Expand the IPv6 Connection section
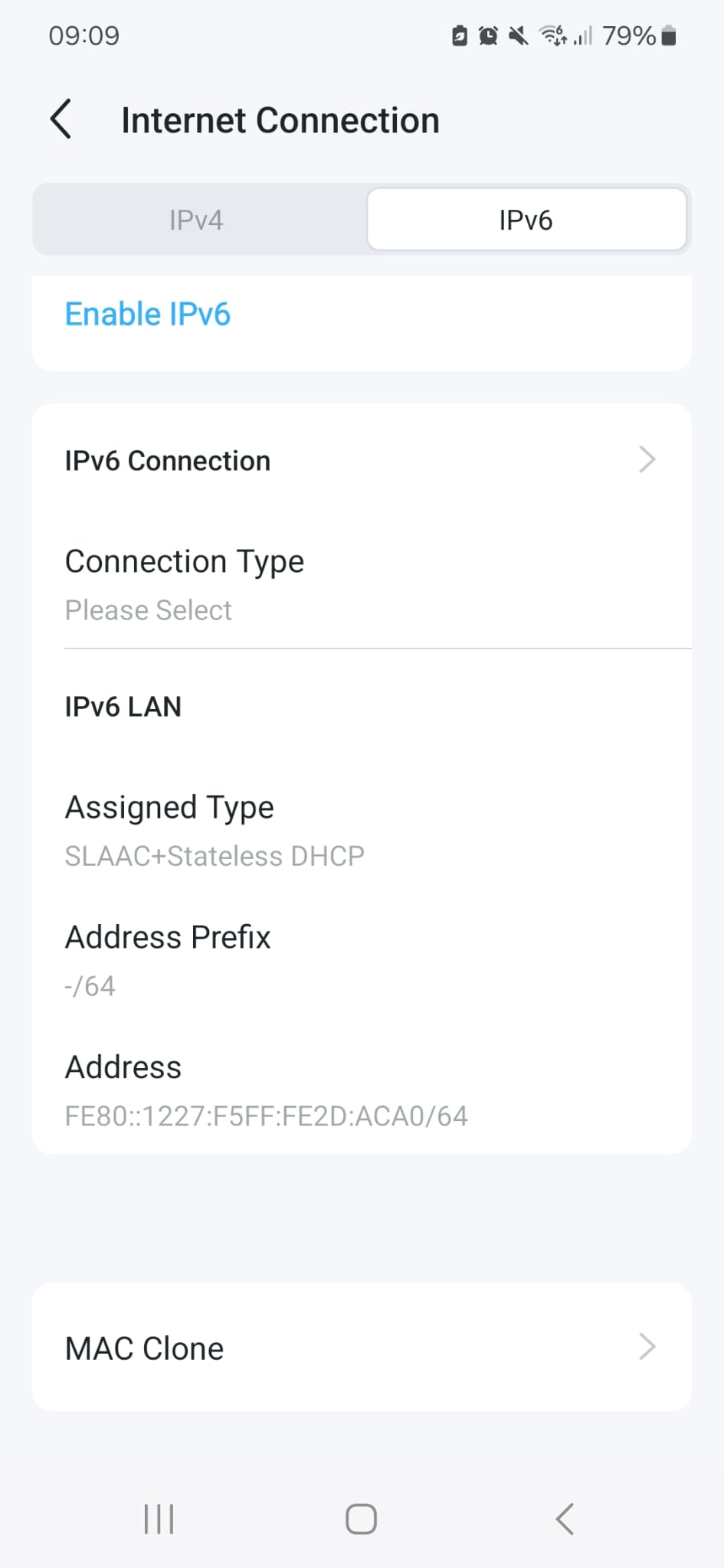 click(362, 460)
